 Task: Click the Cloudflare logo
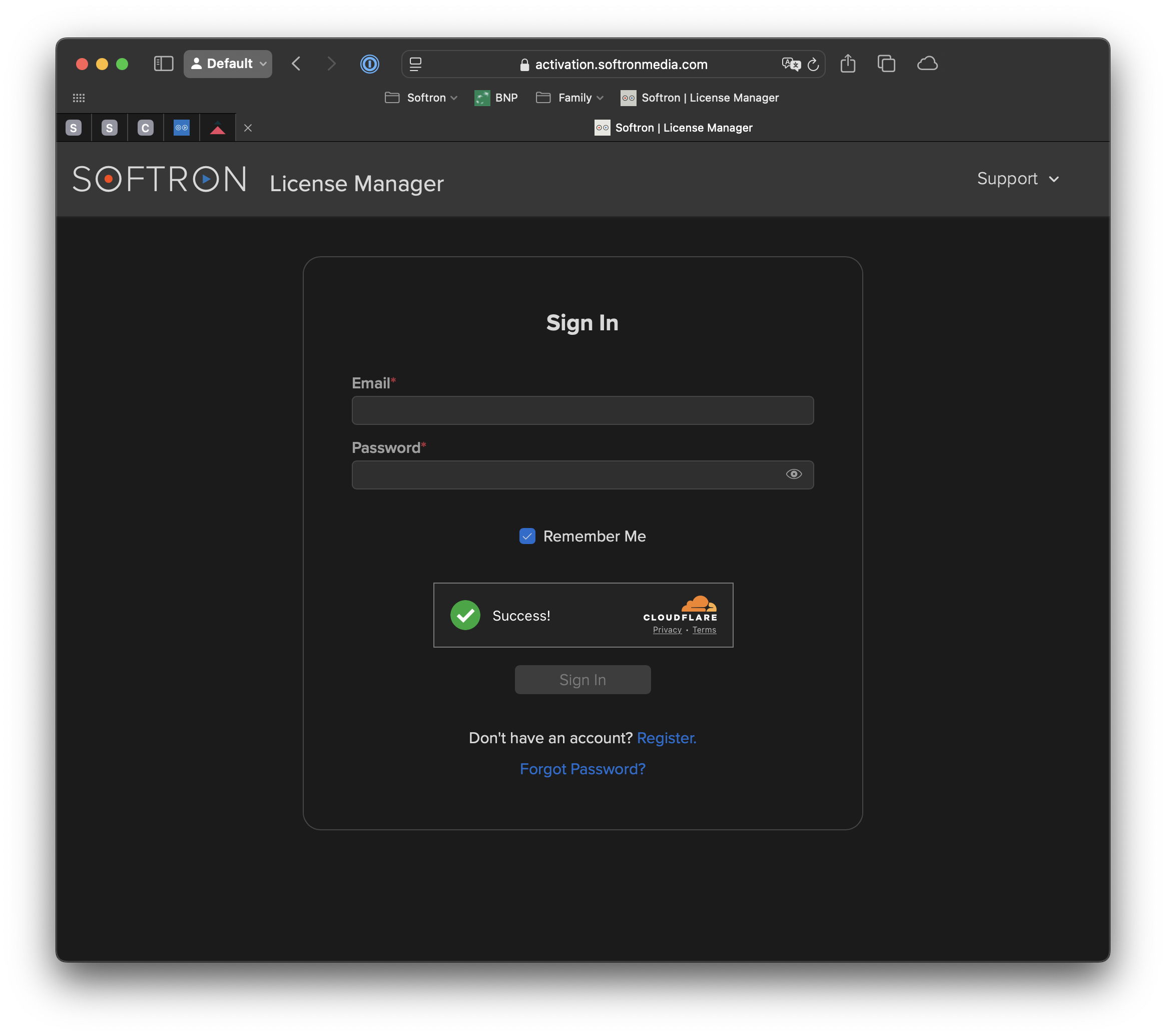(x=680, y=608)
